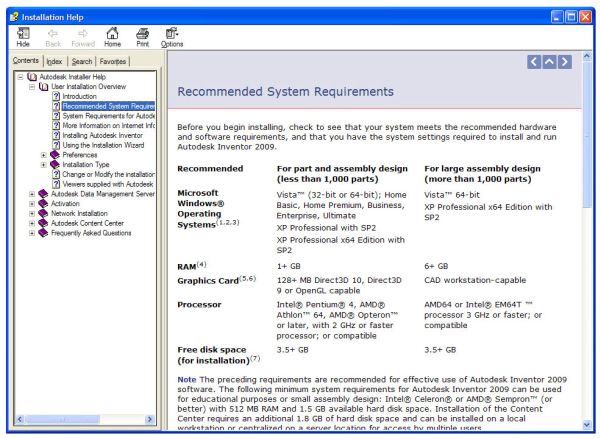
Task: Click the 'Processor' row label
Action: (x=199, y=305)
